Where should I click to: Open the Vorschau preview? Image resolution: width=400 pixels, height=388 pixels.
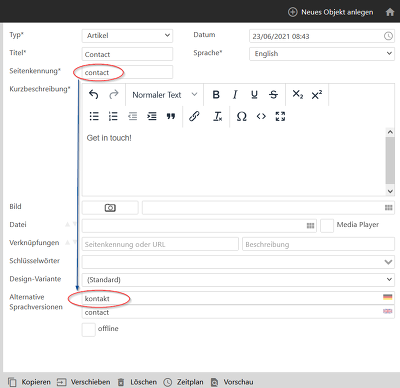pyautogui.click(x=232, y=382)
